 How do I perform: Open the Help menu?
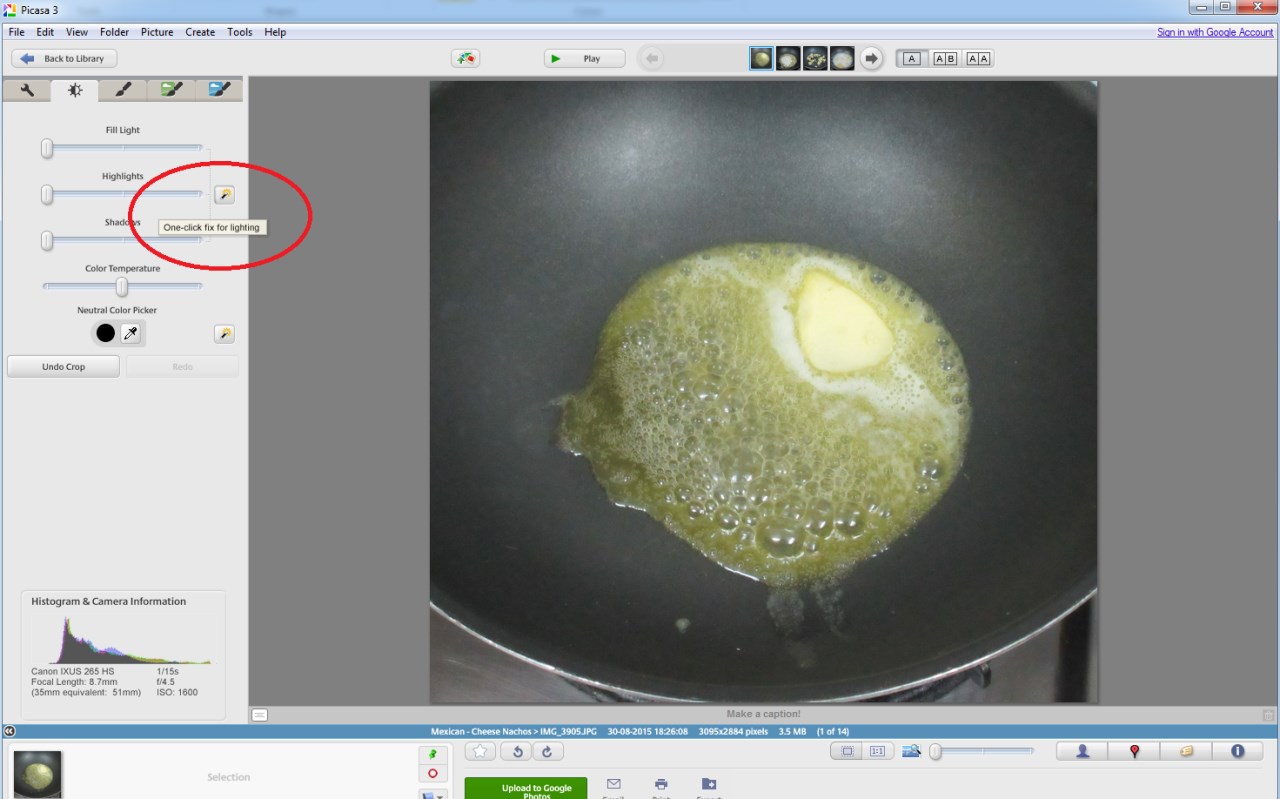tap(275, 32)
